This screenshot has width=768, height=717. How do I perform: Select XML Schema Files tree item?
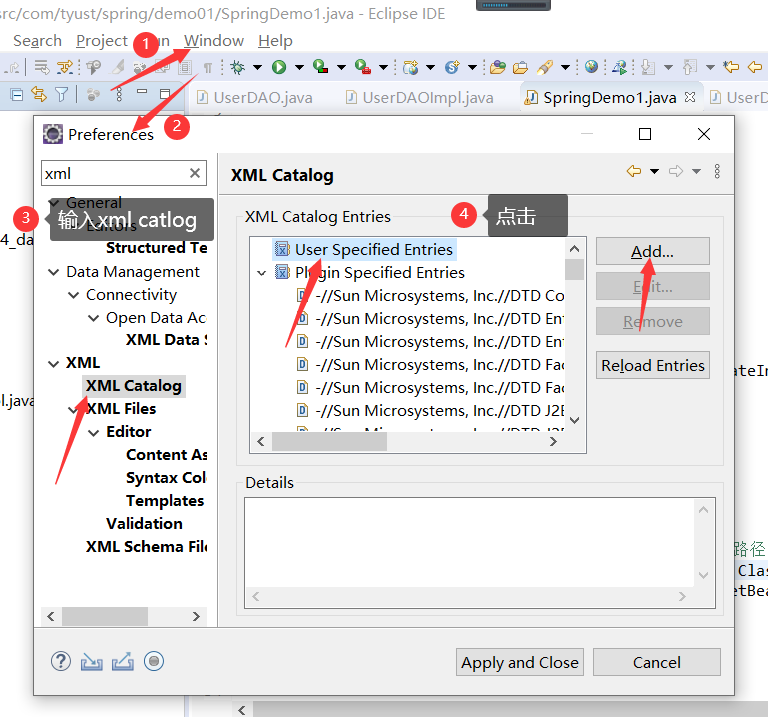click(x=146, y=547)
